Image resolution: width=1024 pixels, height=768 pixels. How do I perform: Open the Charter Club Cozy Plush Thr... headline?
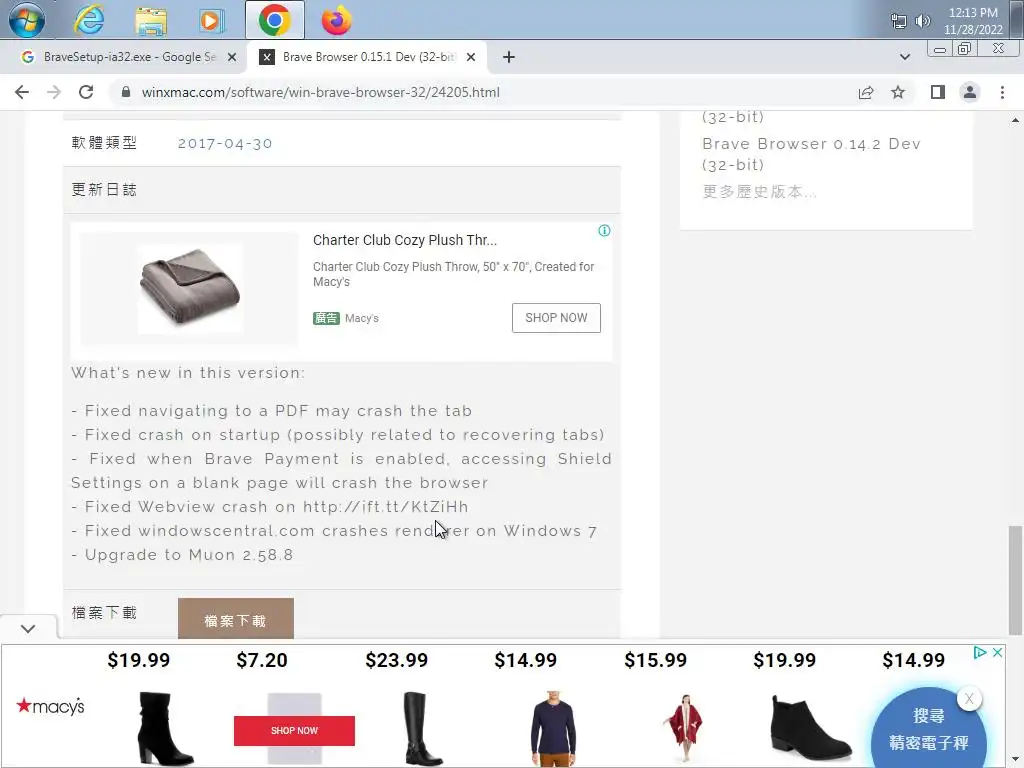[x=405, y=240]
